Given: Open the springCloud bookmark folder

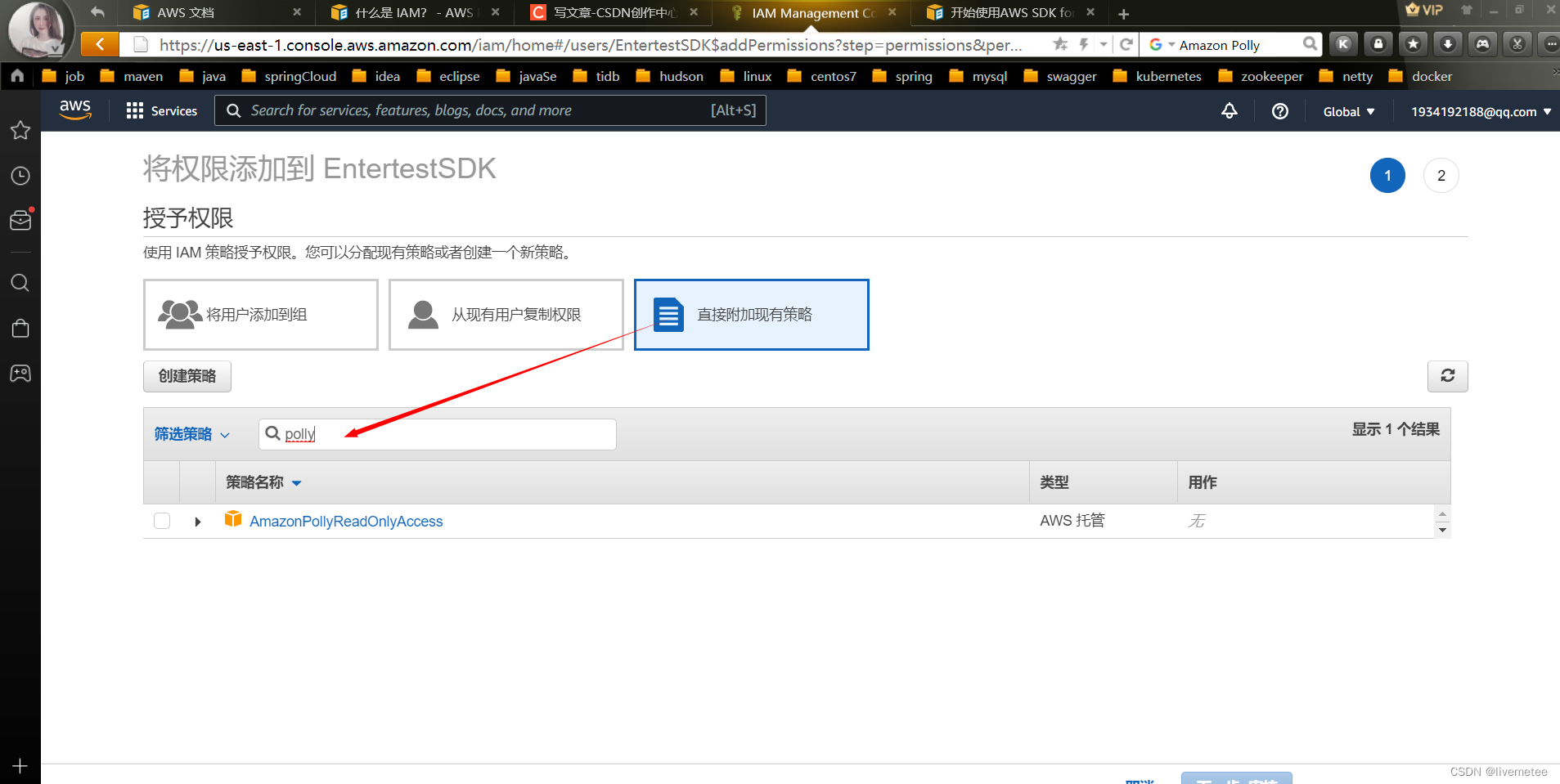Looking at the screenshot, I should 289,76.
